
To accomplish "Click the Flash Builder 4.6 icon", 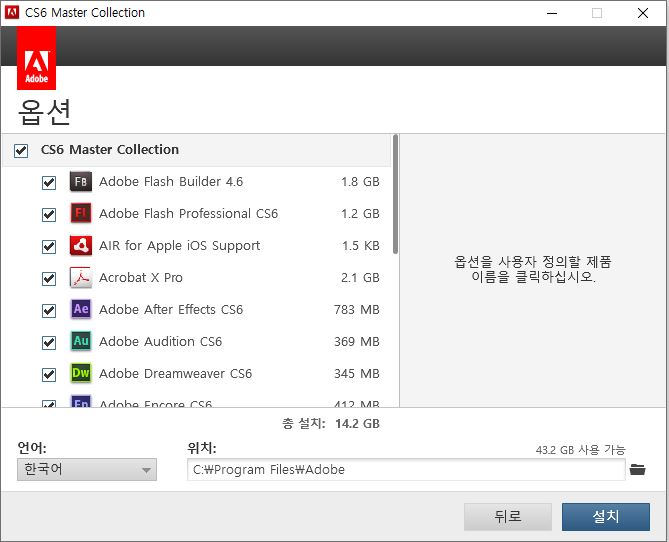I will point(81,181).
